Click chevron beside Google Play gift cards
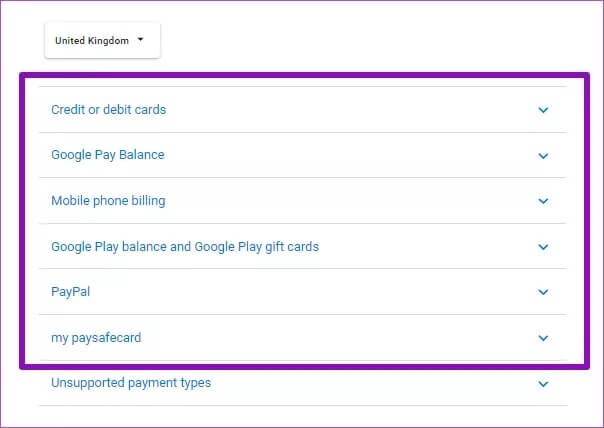Screen dimensions: 604x428 (x=543, y=247)
